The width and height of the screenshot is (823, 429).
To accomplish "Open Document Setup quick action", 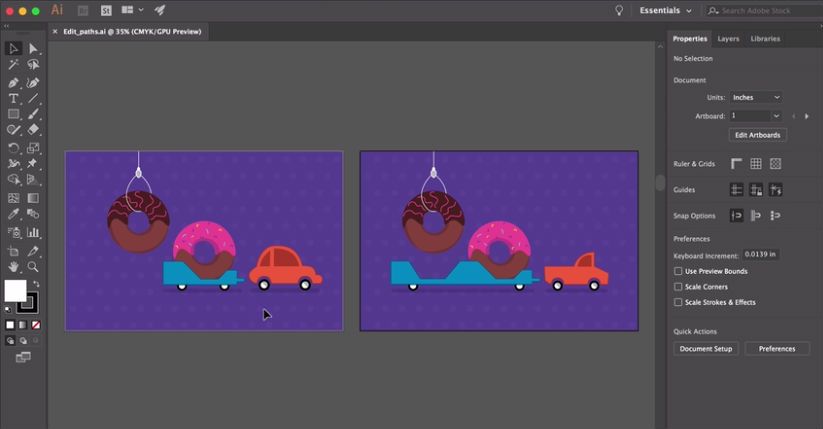I will 705,349.
